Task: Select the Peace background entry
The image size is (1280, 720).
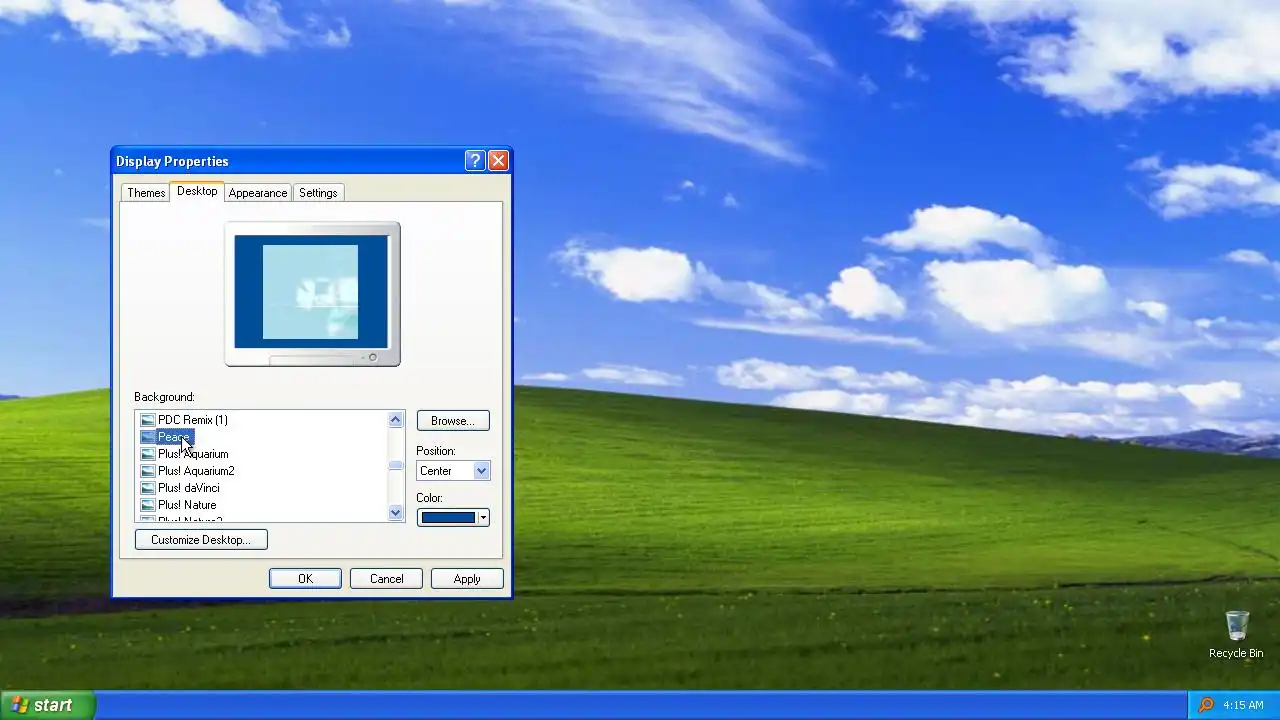Action: [174, 437]
